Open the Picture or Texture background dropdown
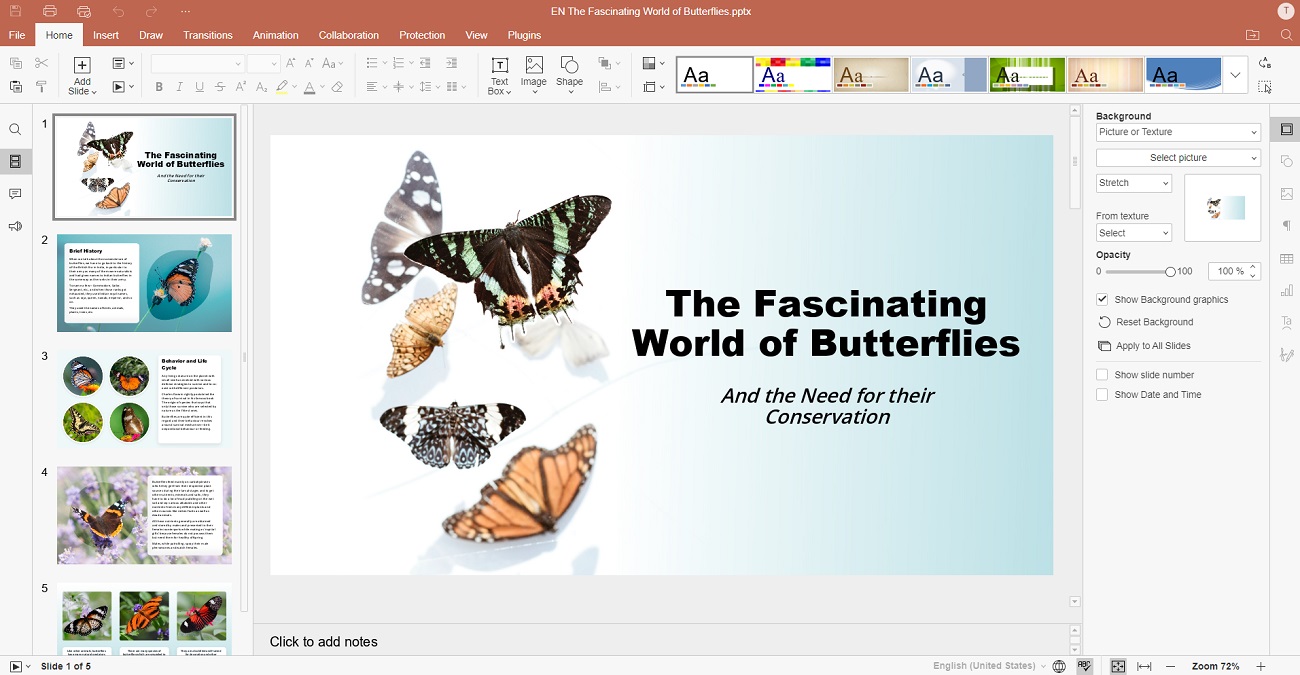This screenshot has width=1300, height=675. pyautogui.click(x=1177, y=132)
